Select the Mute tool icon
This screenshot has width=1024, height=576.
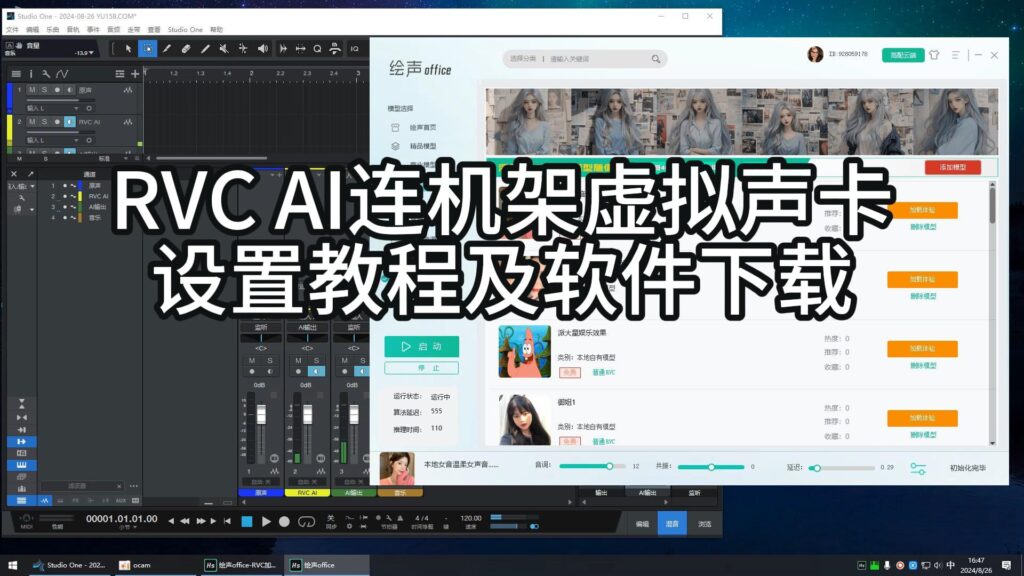[223, 49]
